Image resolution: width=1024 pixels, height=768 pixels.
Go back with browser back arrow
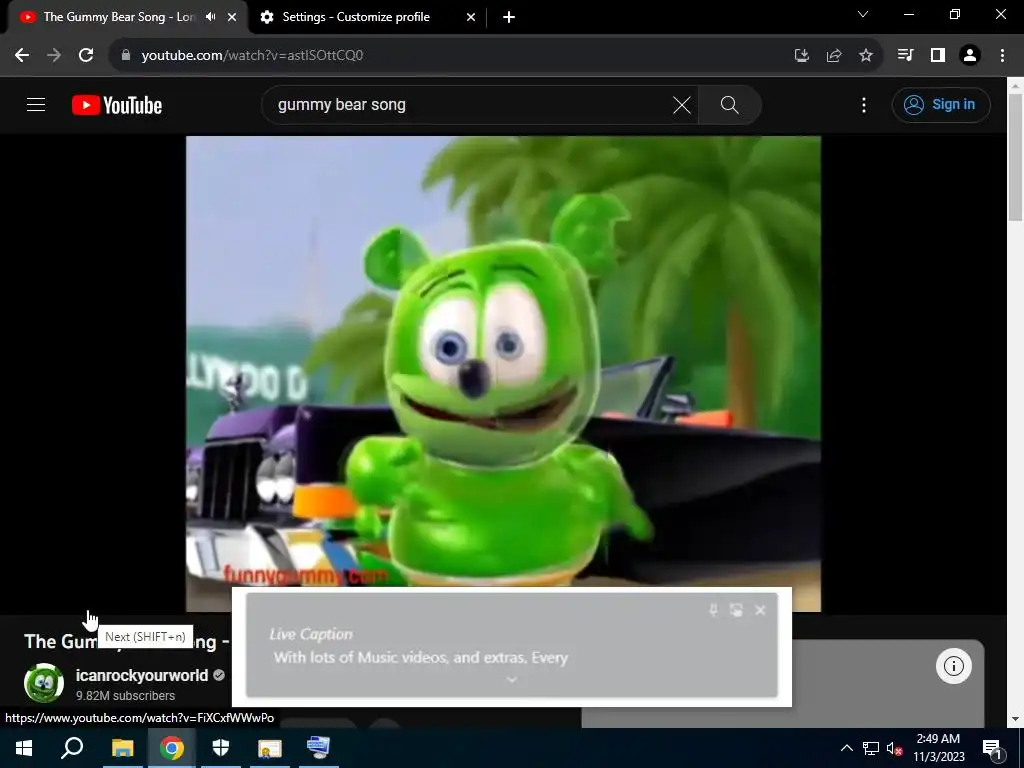coord(22,56)
